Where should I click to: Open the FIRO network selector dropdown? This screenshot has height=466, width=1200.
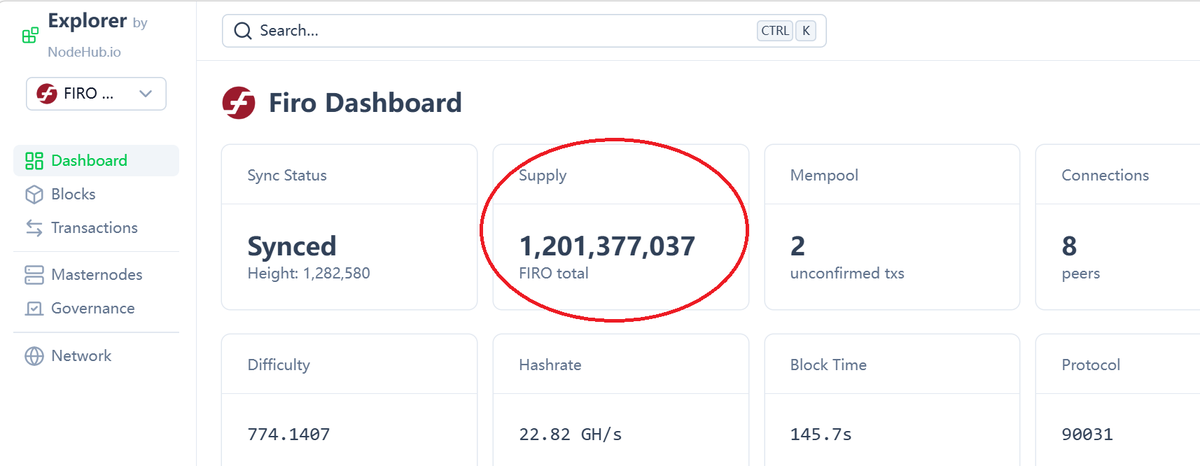(x=96, y=93)
